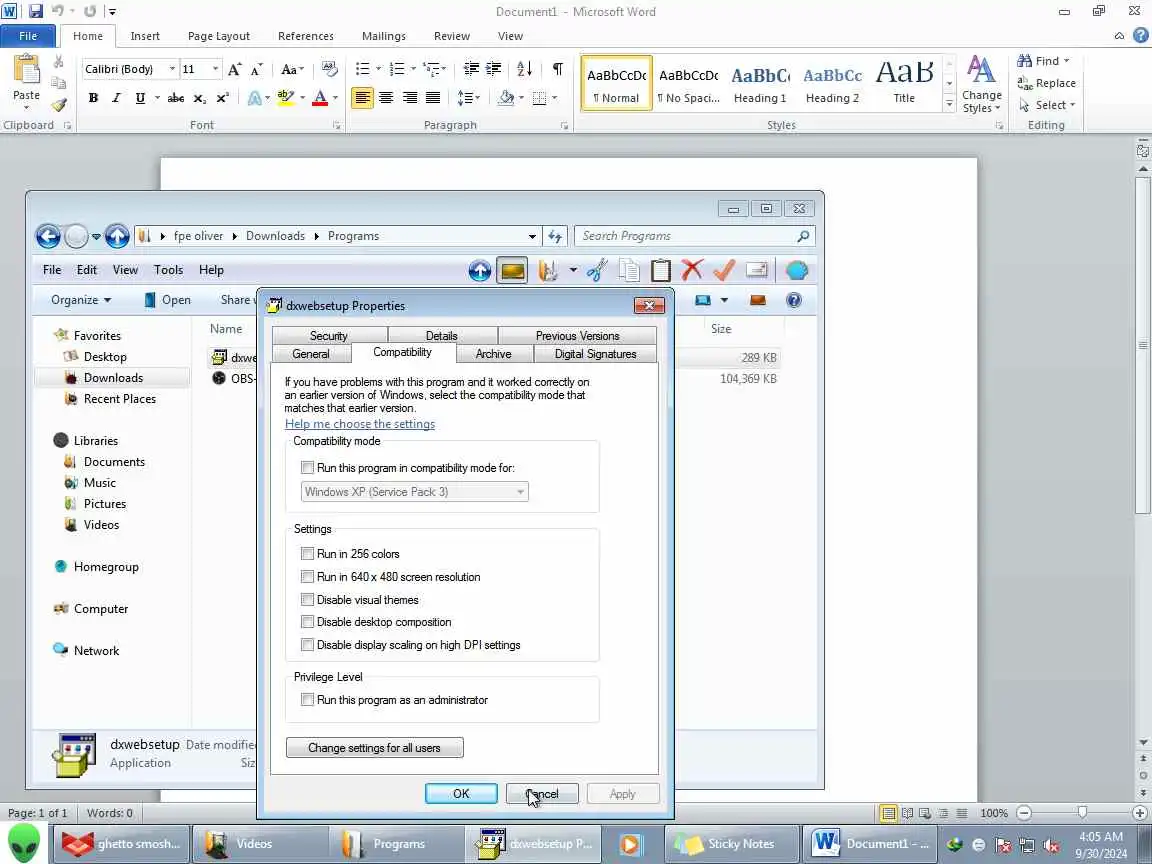The height and width of the screenshot is (864, 1152).
Task: Open font color dropdown arrow
Action: point(335,98)
